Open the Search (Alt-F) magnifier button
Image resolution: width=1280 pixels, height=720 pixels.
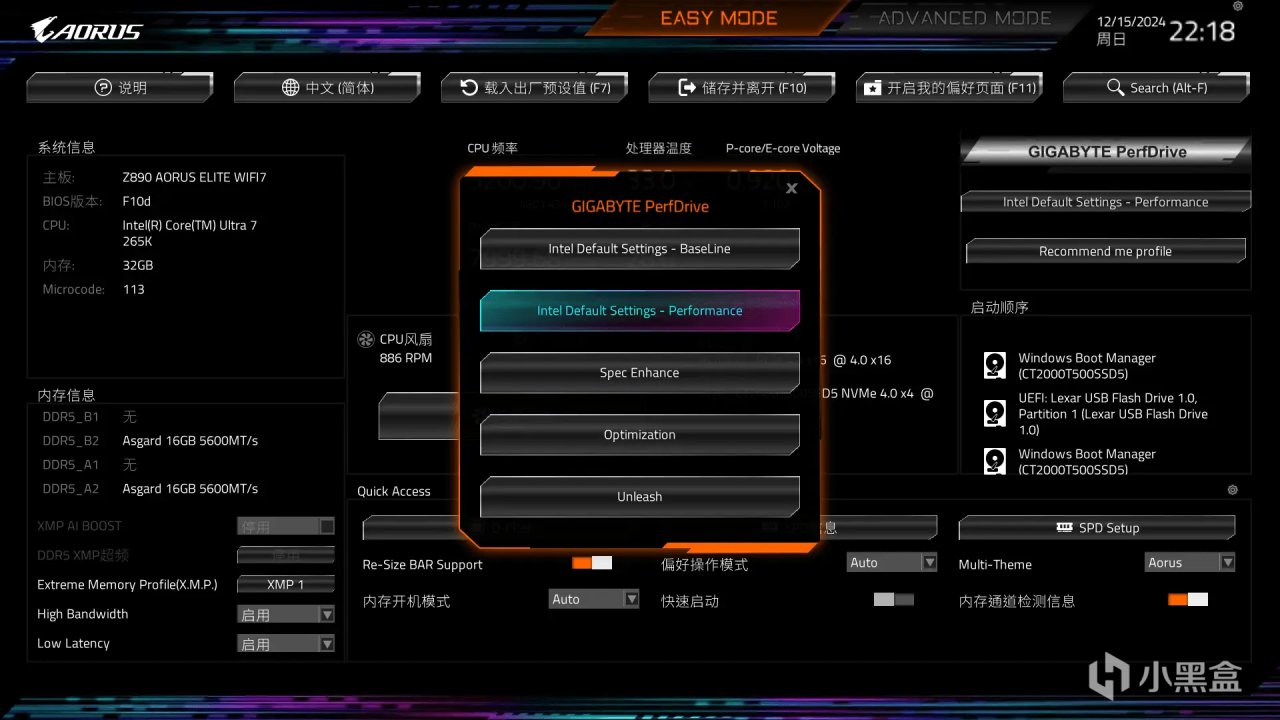point(1156,88)
